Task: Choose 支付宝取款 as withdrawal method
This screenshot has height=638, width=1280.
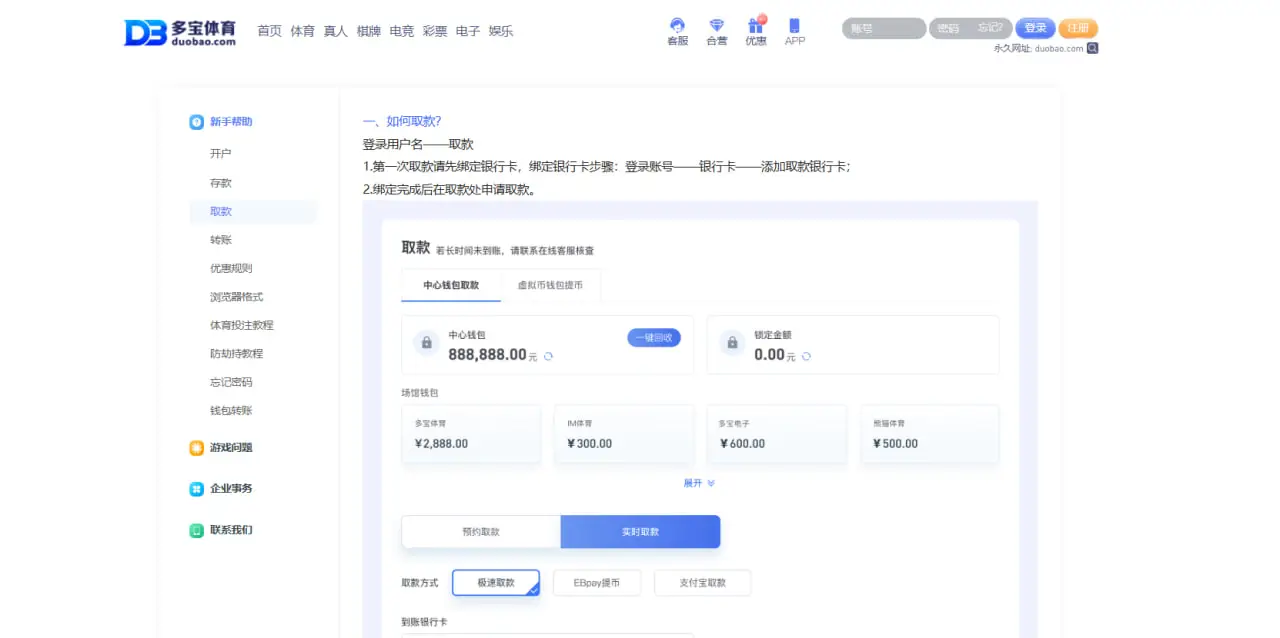Action: click(x=702, y=583)
